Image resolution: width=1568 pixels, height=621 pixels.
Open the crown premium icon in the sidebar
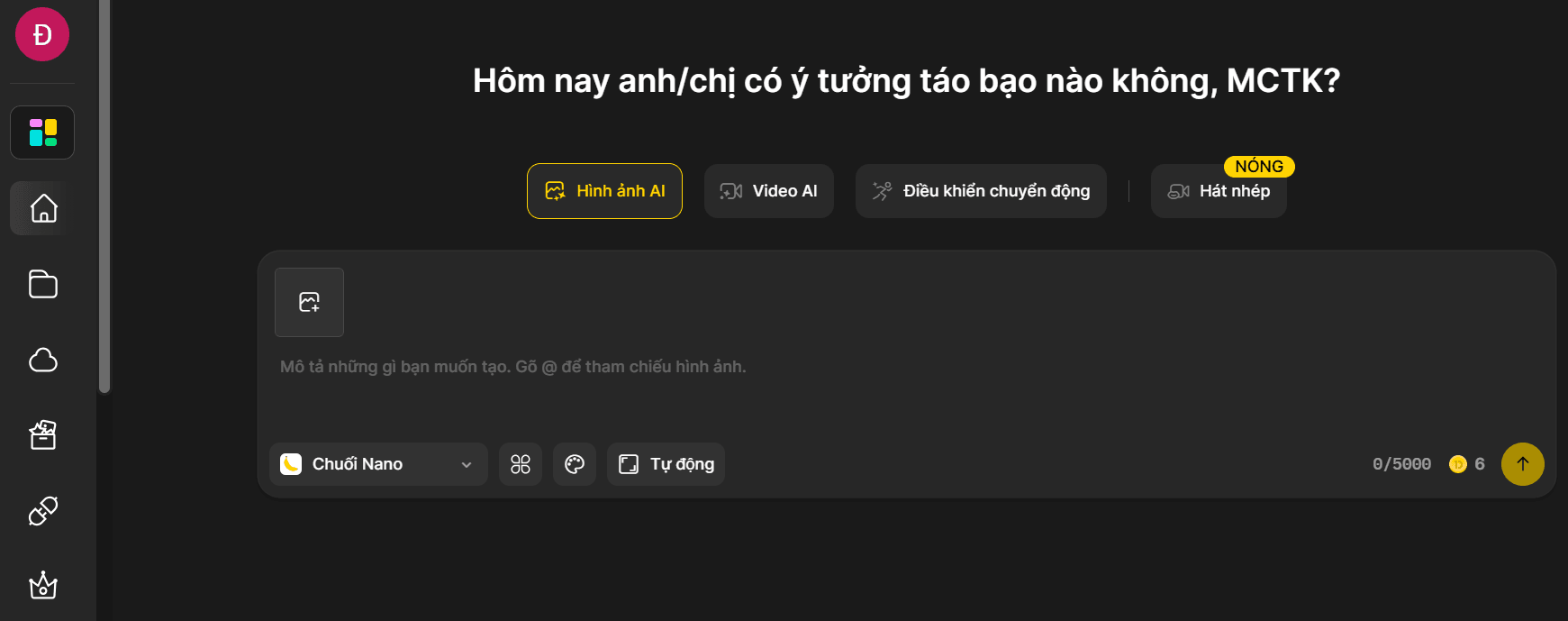(x=41, y=587)
